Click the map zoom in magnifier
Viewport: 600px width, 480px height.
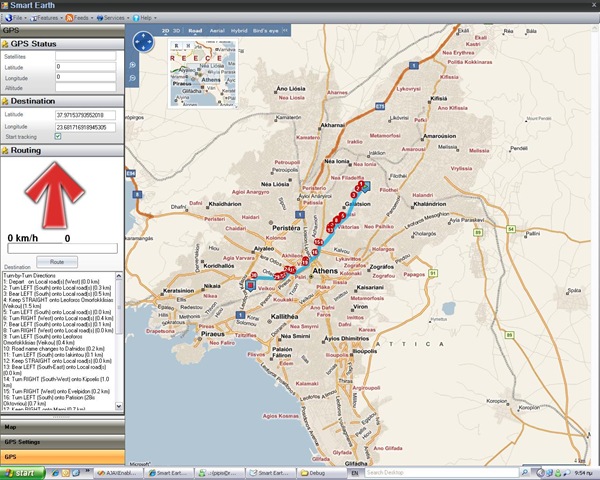click(x=132, y=65)
